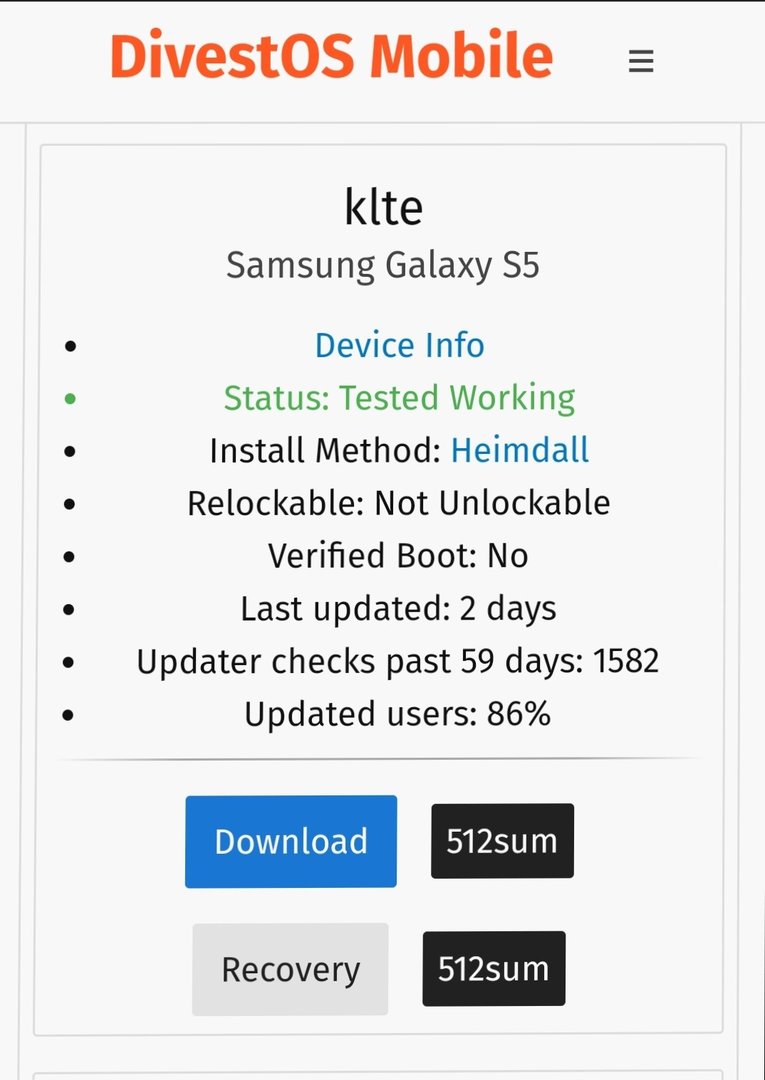Select the Updated users: 86% line
Image resolution: width=765 pixels, height=1080 pixels.
pos(397,714)
